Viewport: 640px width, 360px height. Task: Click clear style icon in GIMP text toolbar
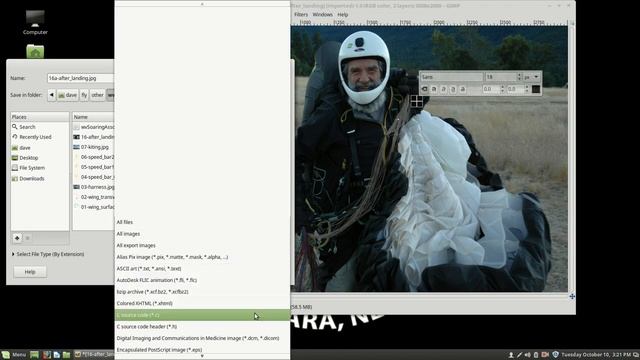point(424,89)
